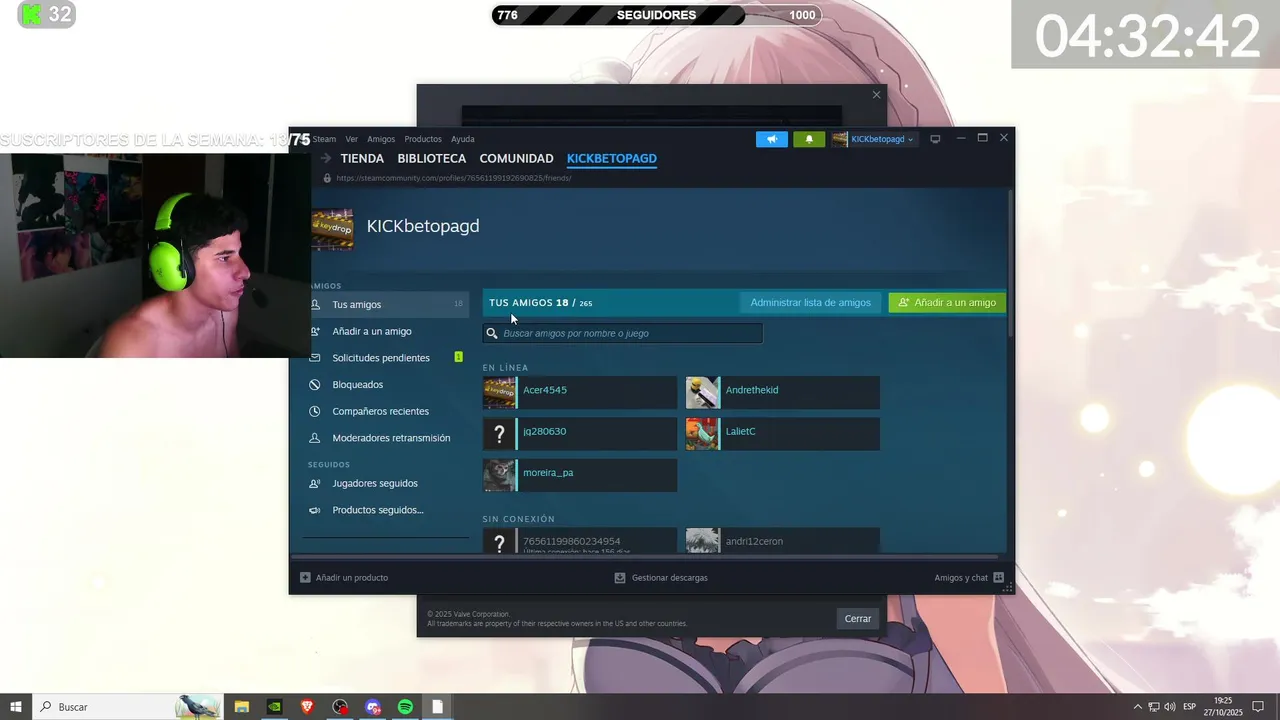This screenshot has height=720, width=1280.
Task: Expand the KICKbetopagd account dropdown
Action: coord(874,139)
